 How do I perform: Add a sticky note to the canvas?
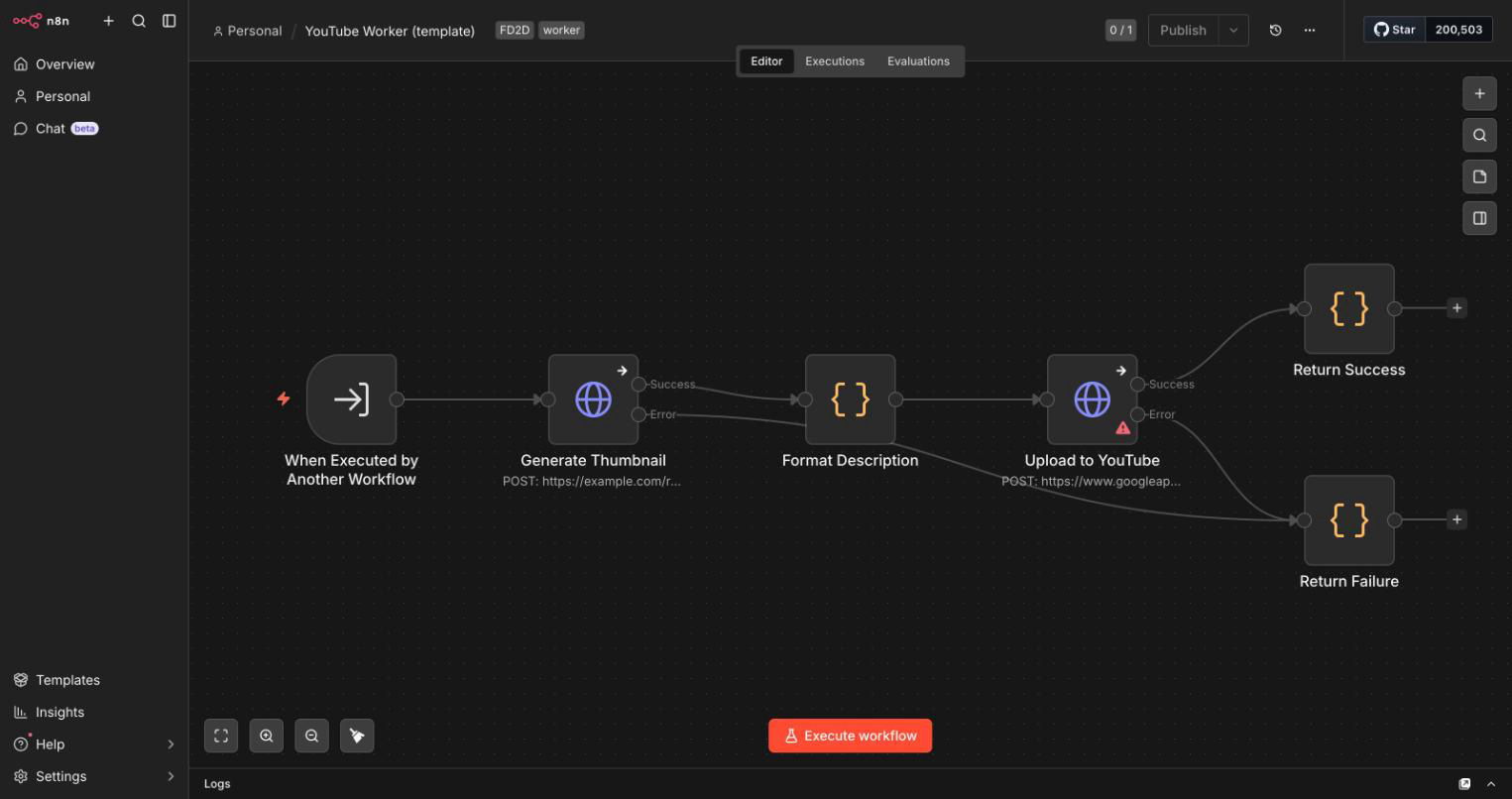point(1479,176)
